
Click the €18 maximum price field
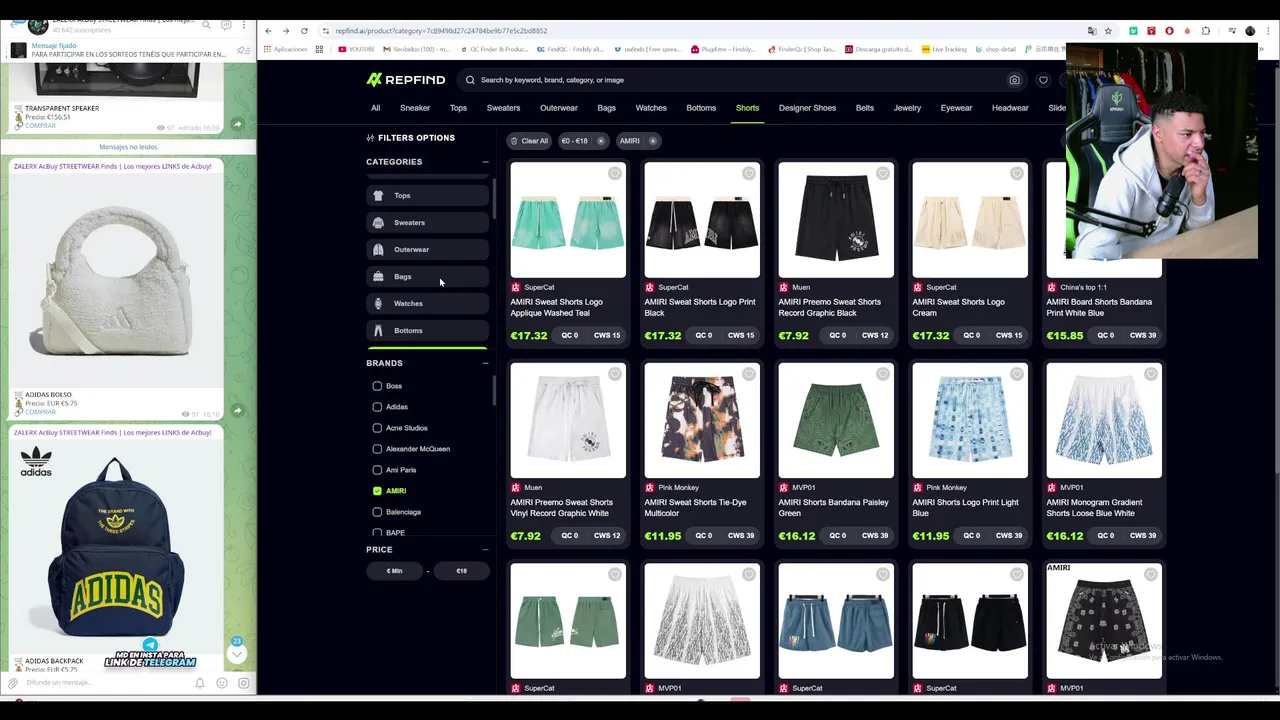(x=461, y=571)
